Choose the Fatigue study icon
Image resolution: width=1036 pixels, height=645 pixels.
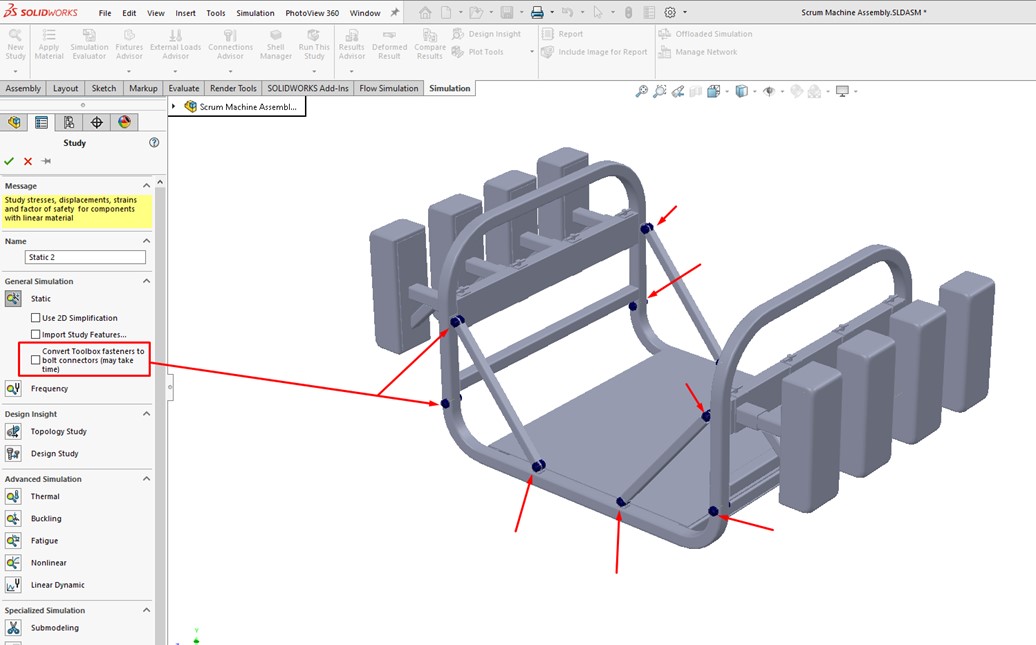(x=13, y=541)
